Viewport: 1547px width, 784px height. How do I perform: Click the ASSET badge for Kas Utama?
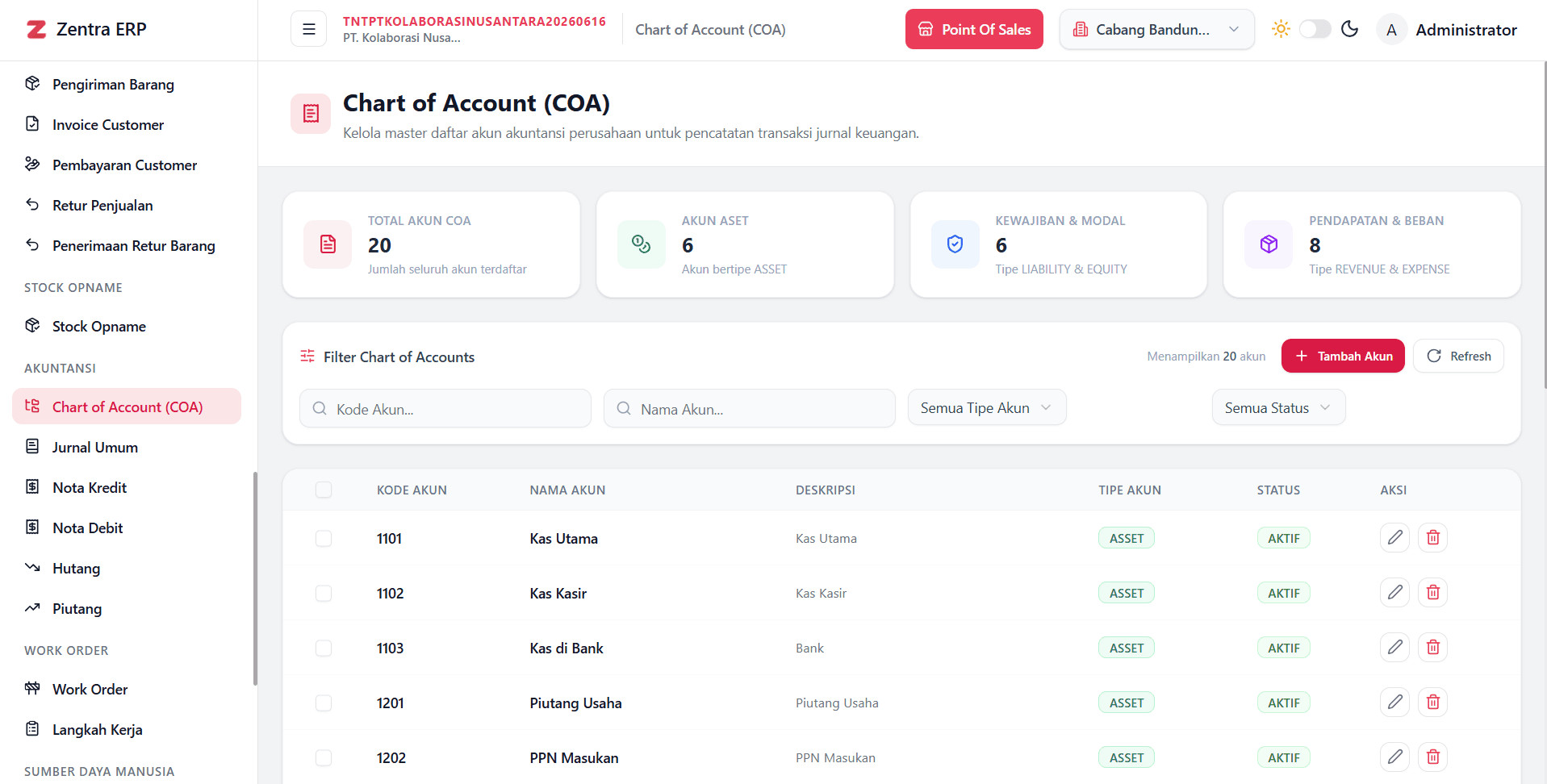point(1127,538)
